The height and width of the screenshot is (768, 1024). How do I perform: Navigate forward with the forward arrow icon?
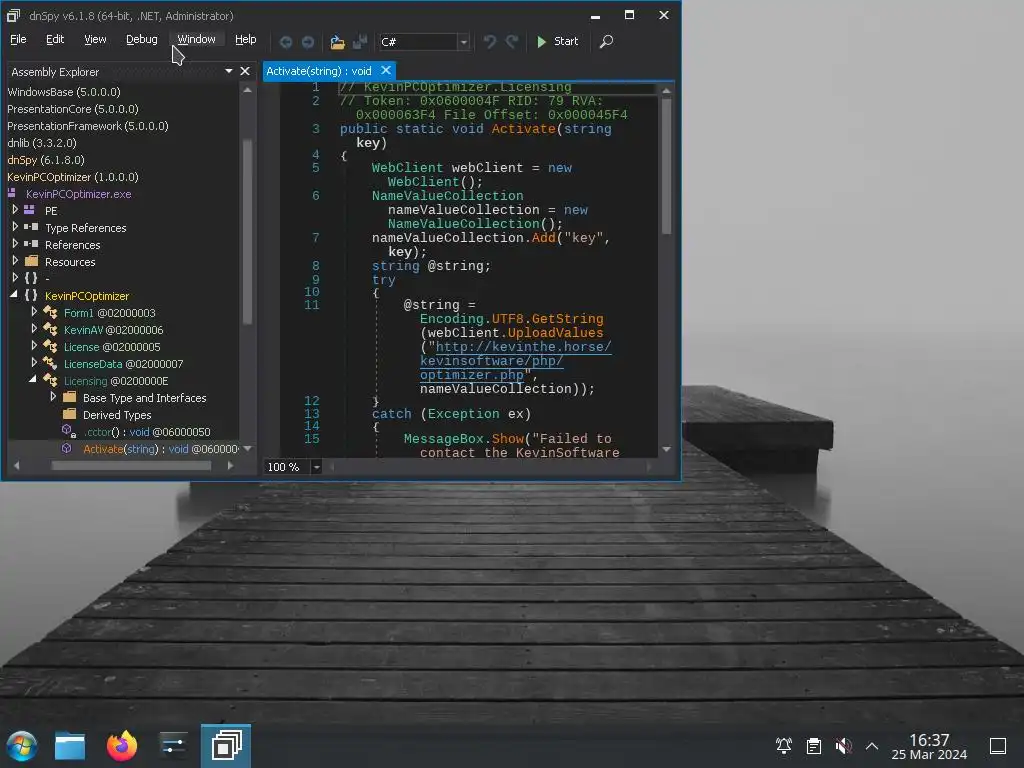pos(308,42)
